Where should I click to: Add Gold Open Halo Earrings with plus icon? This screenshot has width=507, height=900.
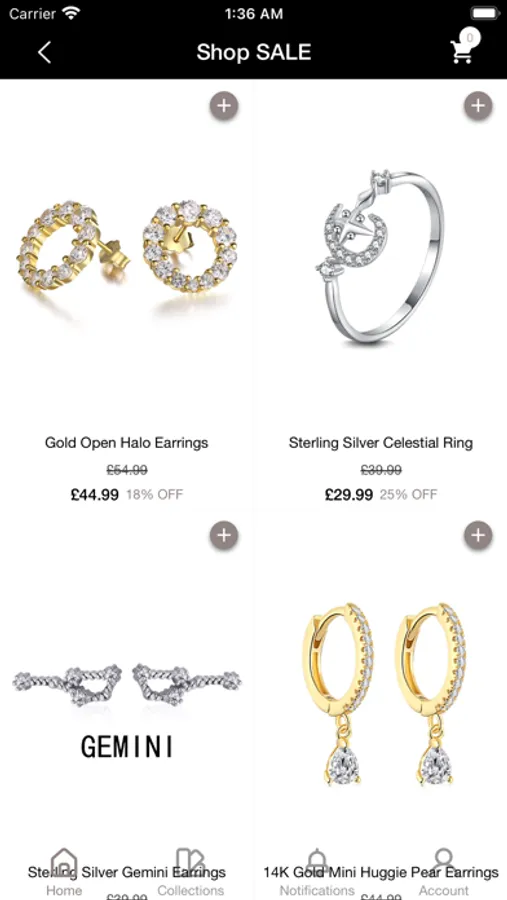point(223,106)
